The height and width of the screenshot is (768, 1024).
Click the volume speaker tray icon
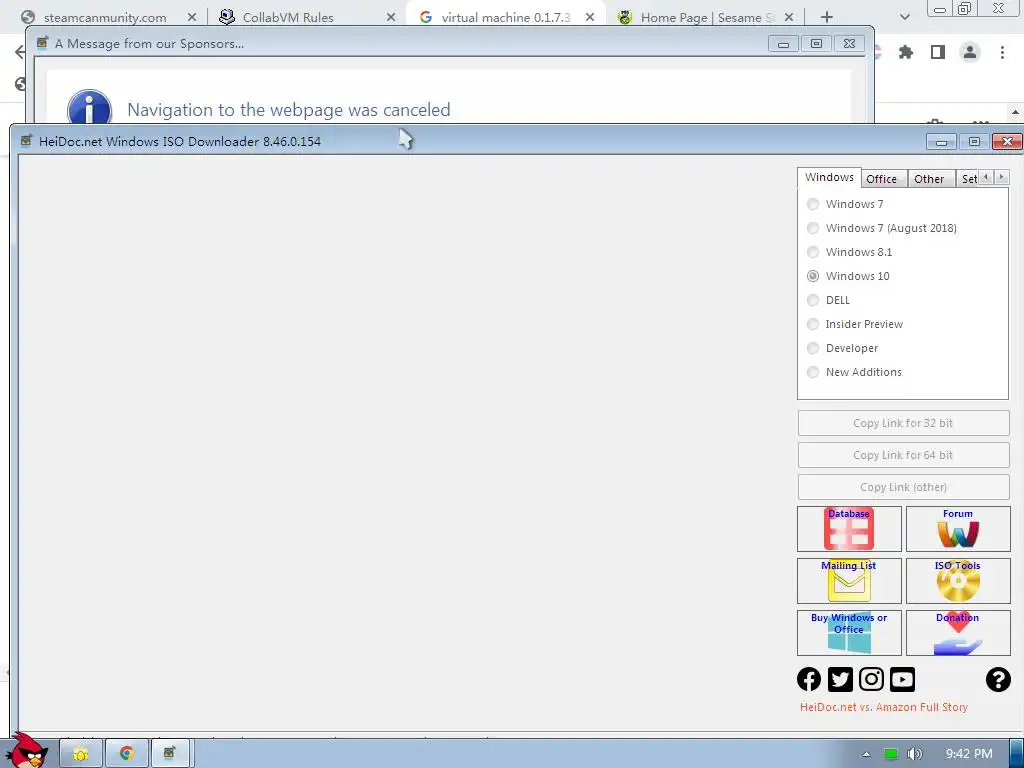(x=914, y=754)
